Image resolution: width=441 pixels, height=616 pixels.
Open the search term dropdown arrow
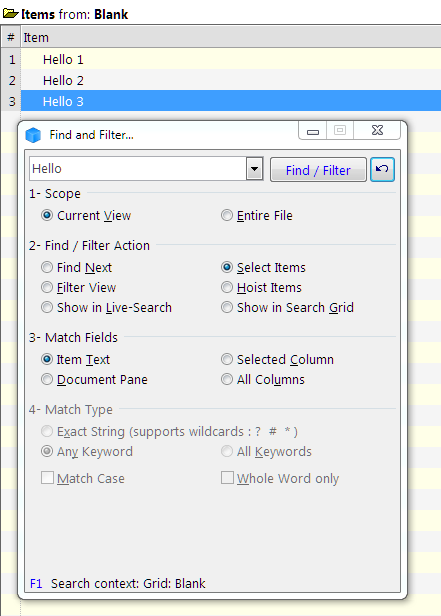[x=254, y=169]
